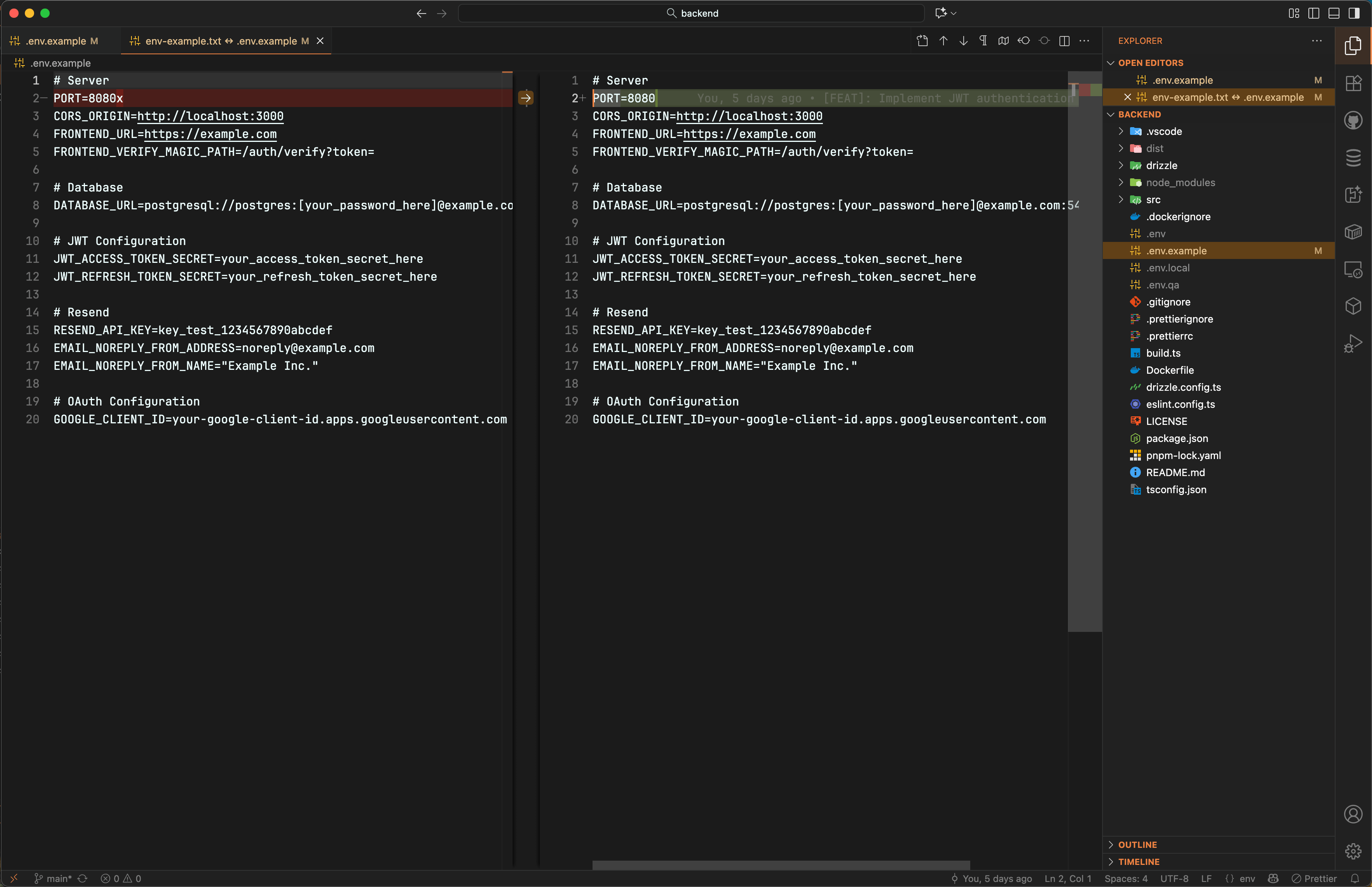Open the GitHub view in activity bar
This screenshot has width=1372, height=887.
[x=1352, y=120]
